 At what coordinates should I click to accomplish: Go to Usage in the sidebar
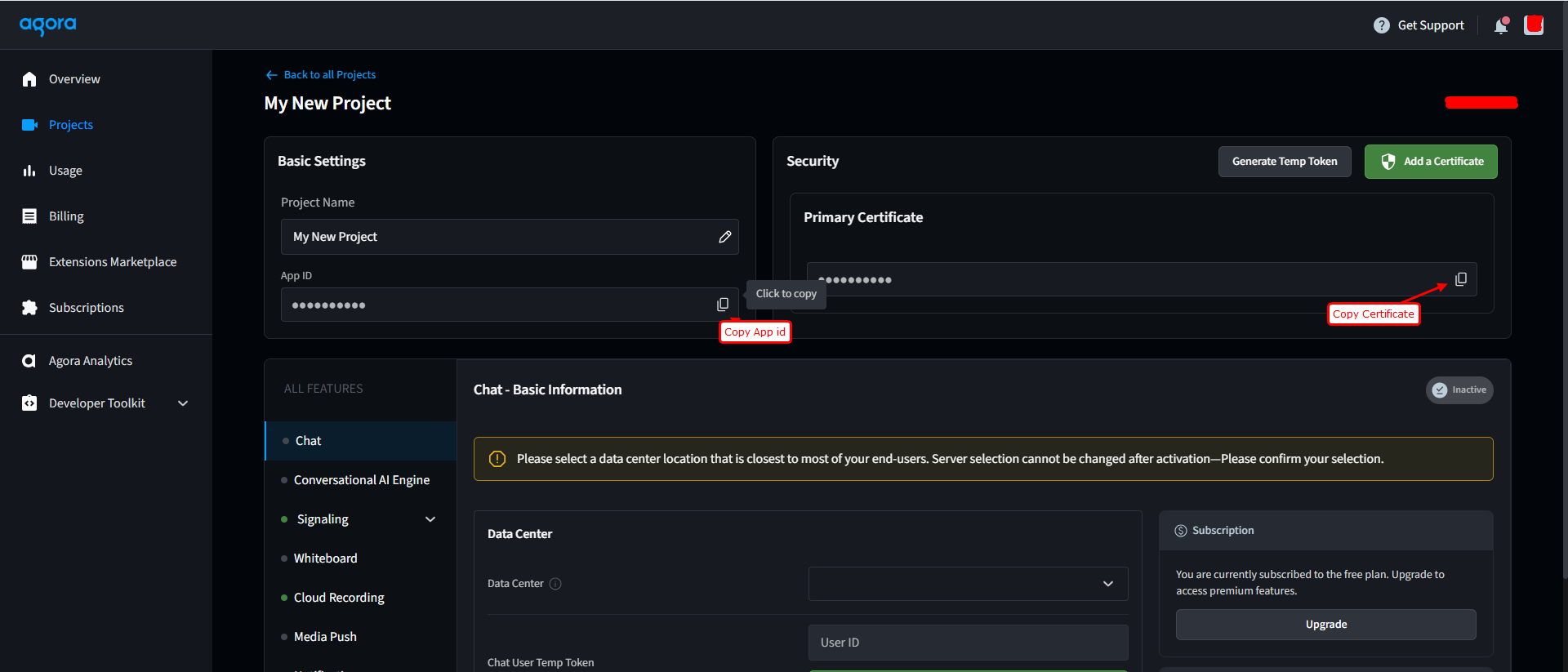65,171
